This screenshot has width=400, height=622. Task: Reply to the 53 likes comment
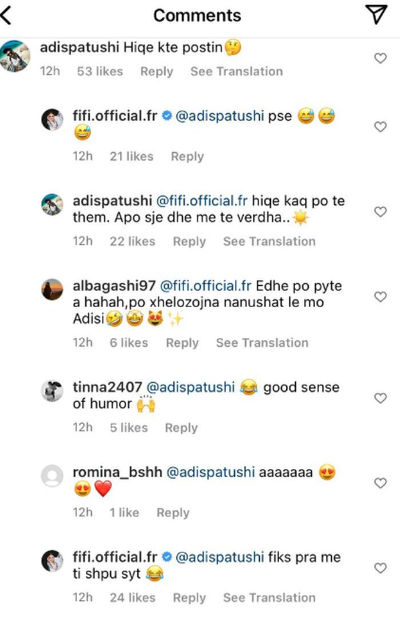pyautogui.click(x=157, y=72)
